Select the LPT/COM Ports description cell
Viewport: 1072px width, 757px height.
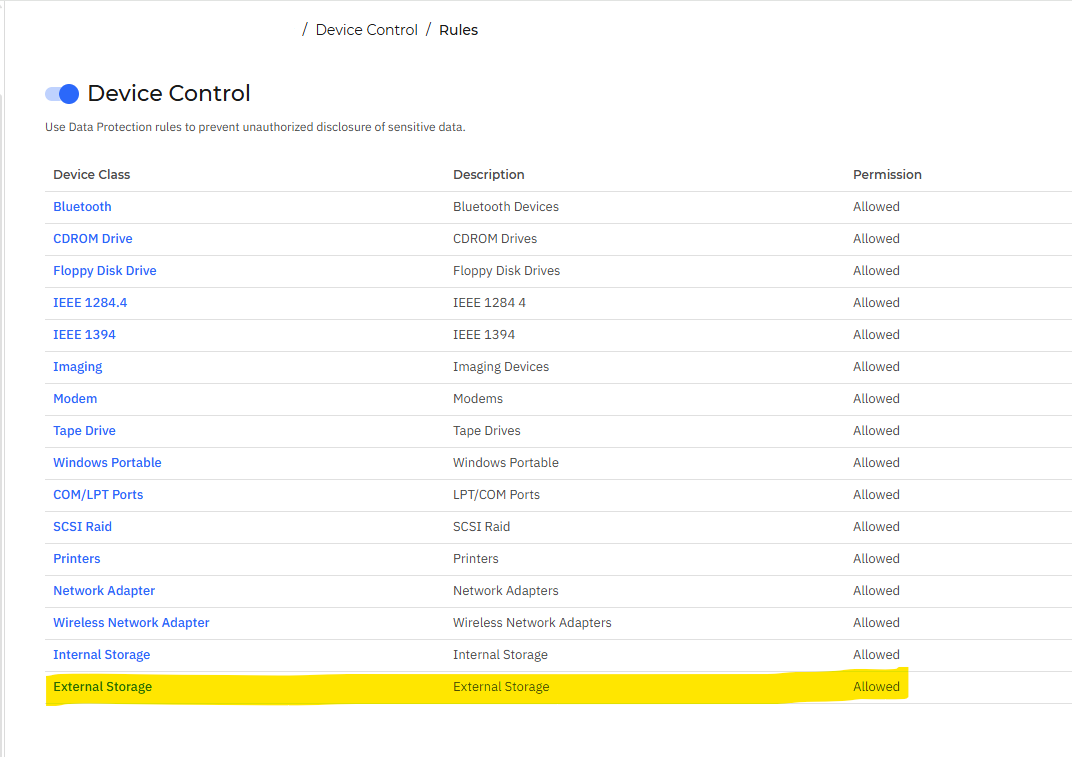click(x=496, y=494)
